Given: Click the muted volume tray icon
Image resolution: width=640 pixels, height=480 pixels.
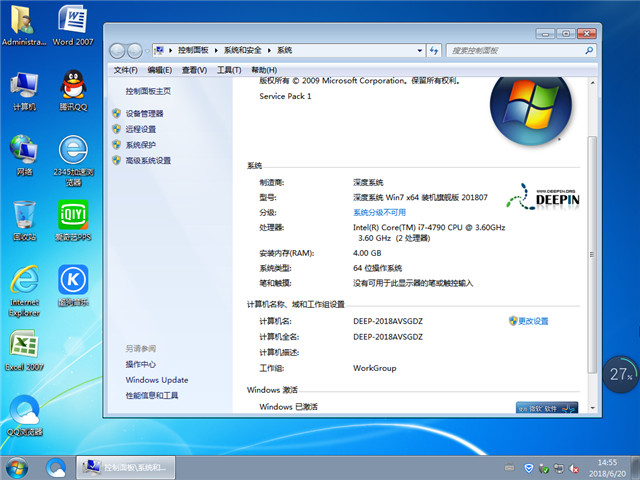Looking at the screenshot, I should click(573, 468).
